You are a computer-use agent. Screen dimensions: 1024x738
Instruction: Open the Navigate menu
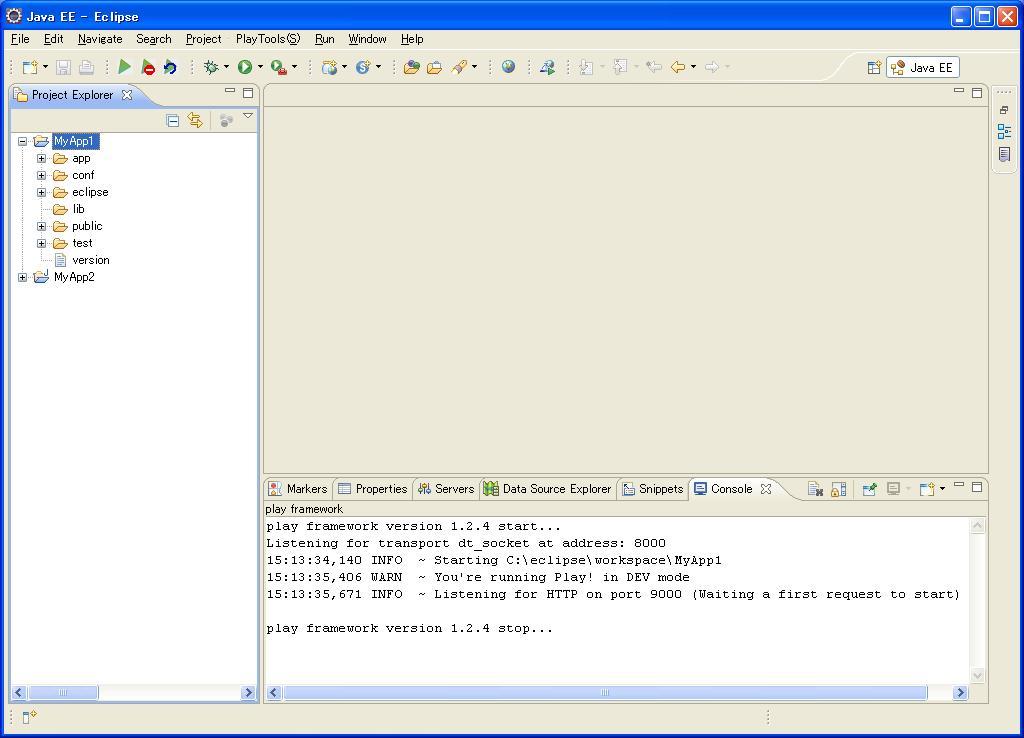coord(100,39)
